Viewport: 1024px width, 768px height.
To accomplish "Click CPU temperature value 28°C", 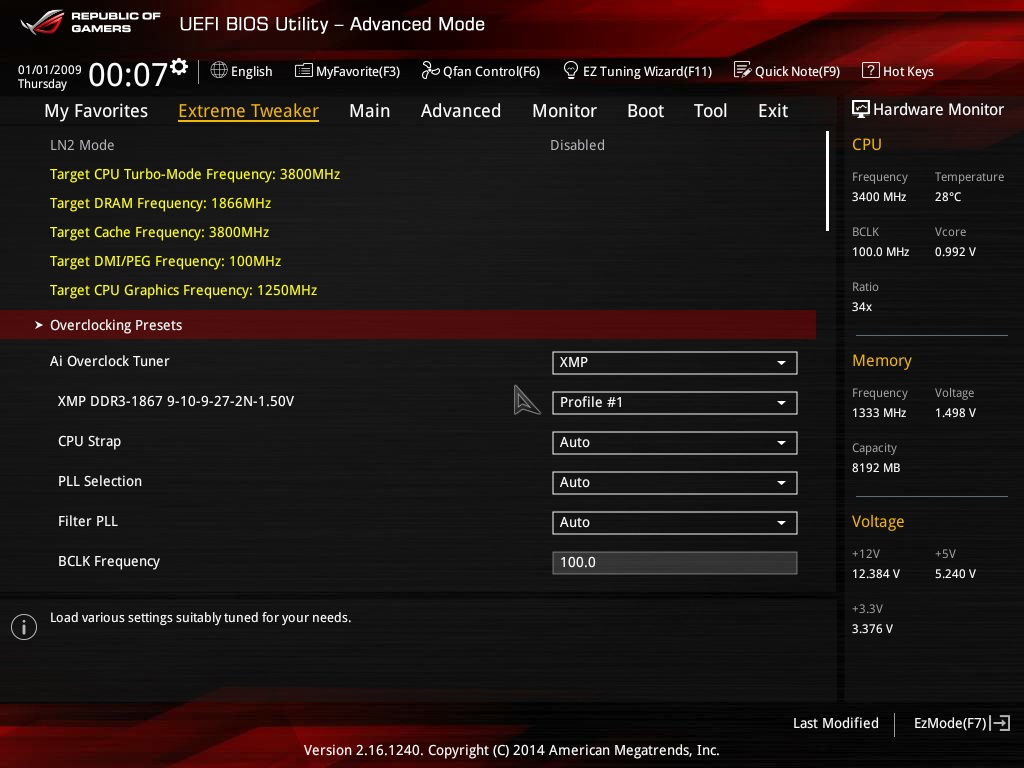I will pyautogui.click(x=948, y=197).
